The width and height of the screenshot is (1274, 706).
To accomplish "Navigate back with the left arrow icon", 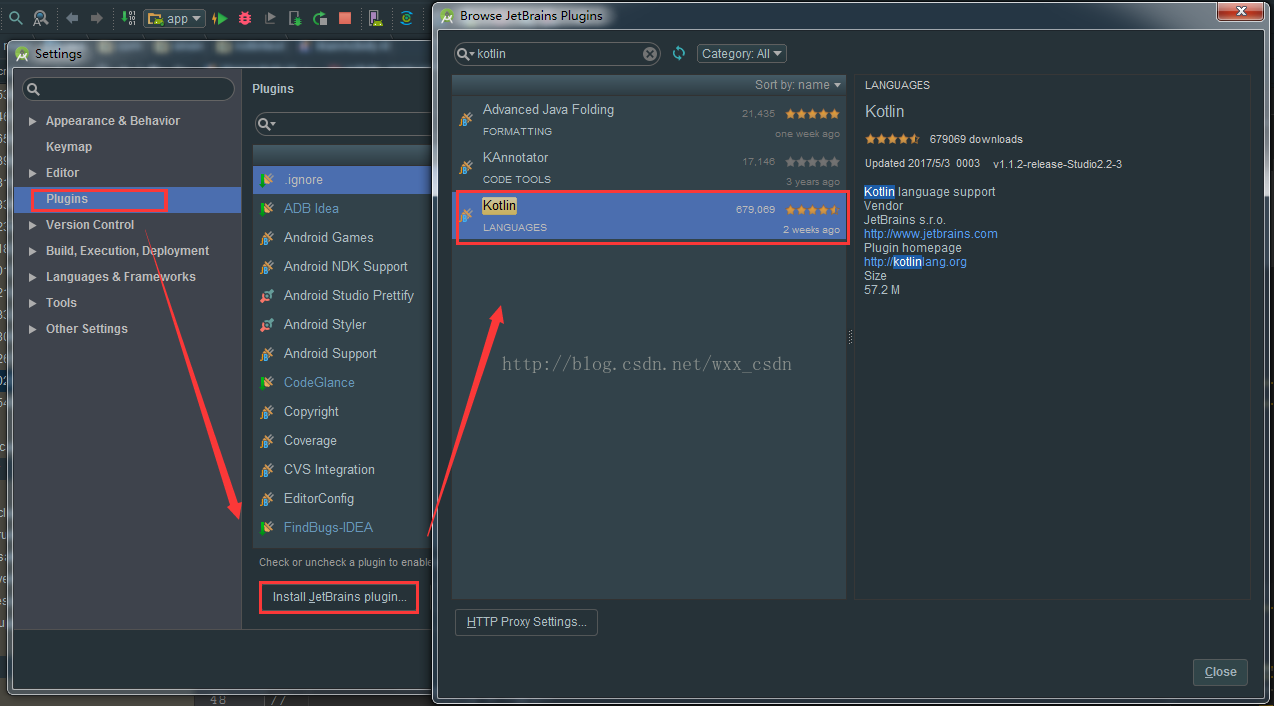I will click(72, 18).
